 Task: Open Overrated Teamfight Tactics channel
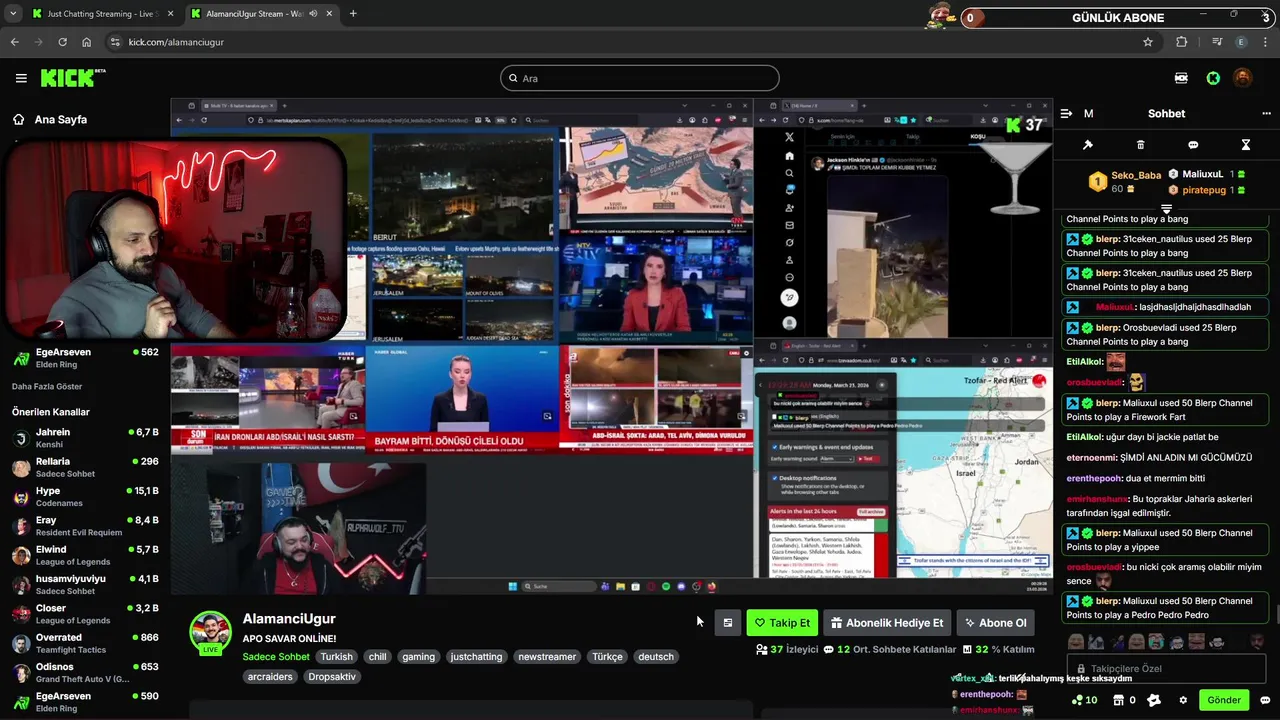pos(85,643)
